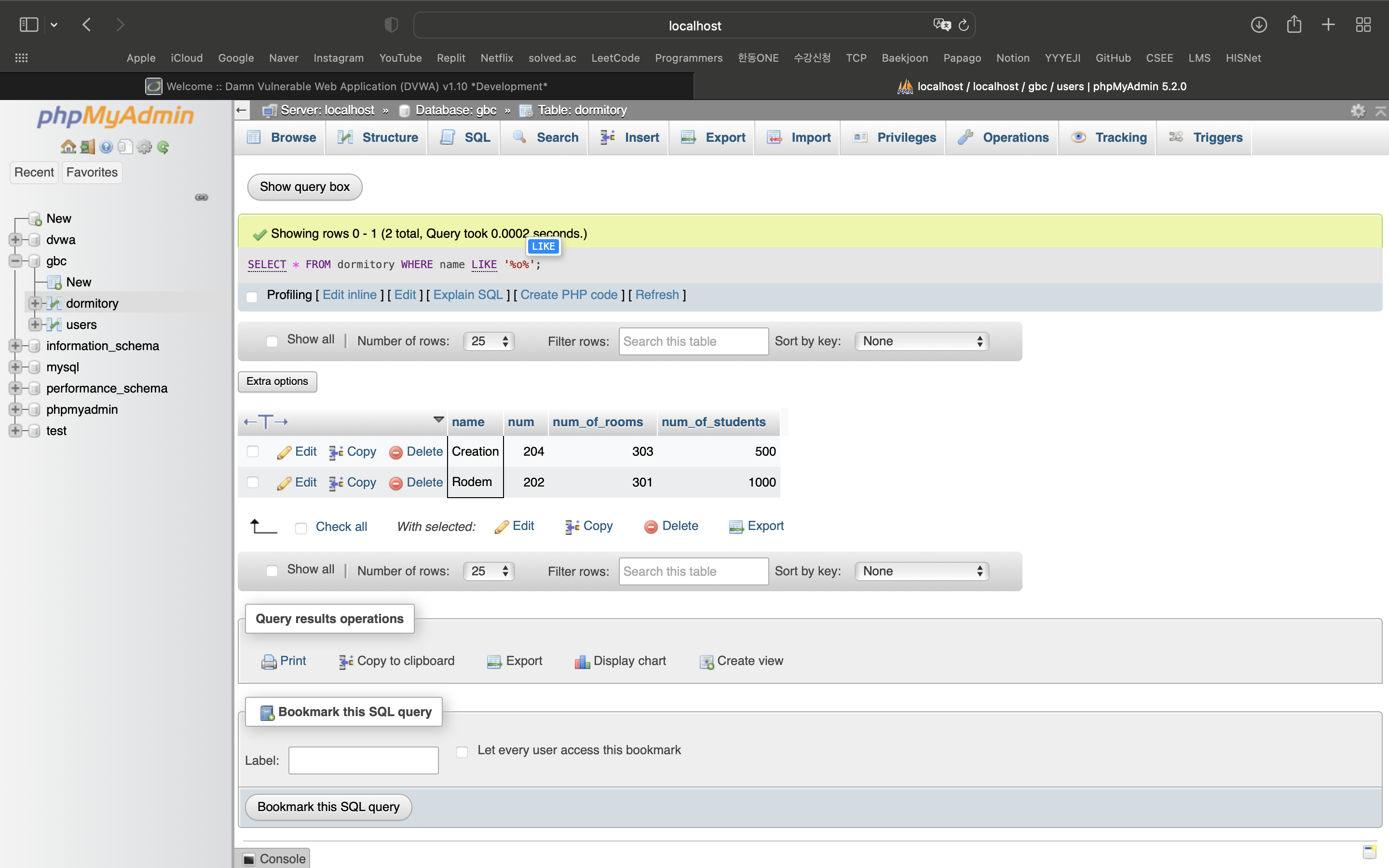Click the back arrow beside the server breadcrumb
The image size is (1389, 868).
[x=242, y=109]
